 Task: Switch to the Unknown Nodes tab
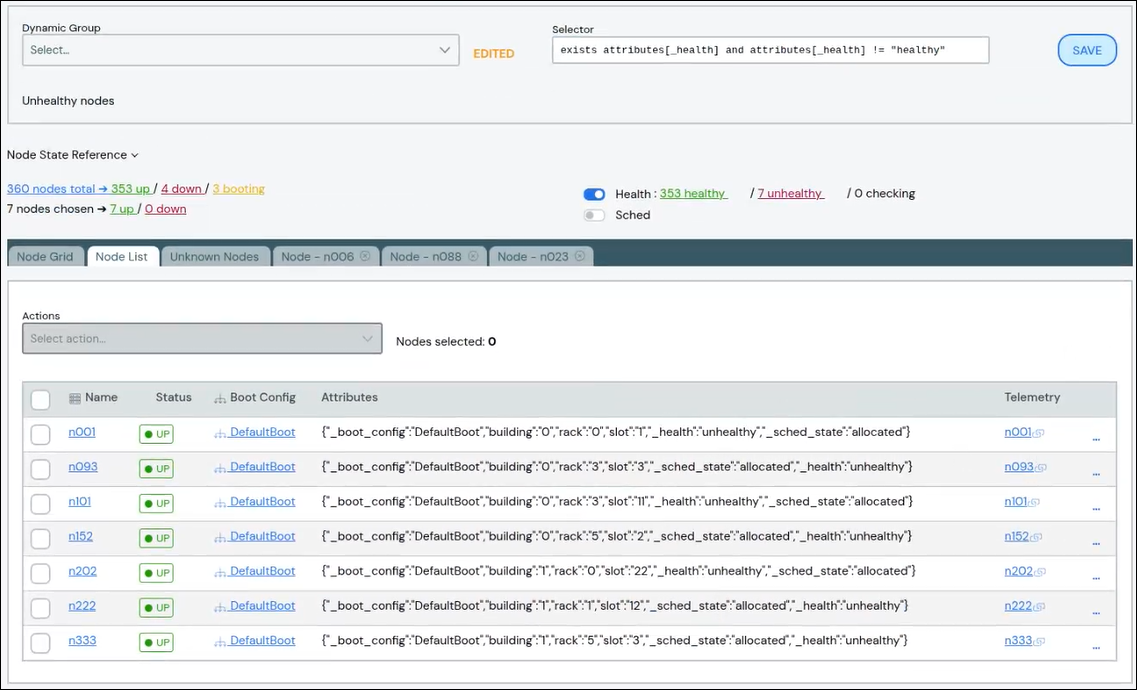click(214, 257)
